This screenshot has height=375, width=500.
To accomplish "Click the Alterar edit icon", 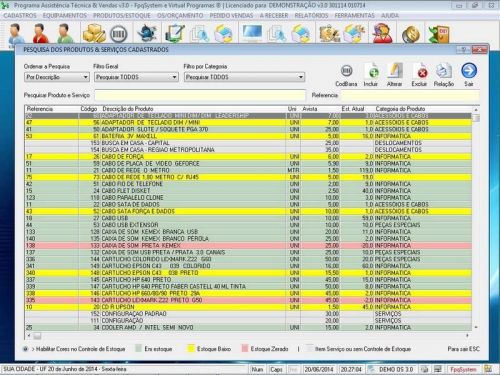I will 395,70.
